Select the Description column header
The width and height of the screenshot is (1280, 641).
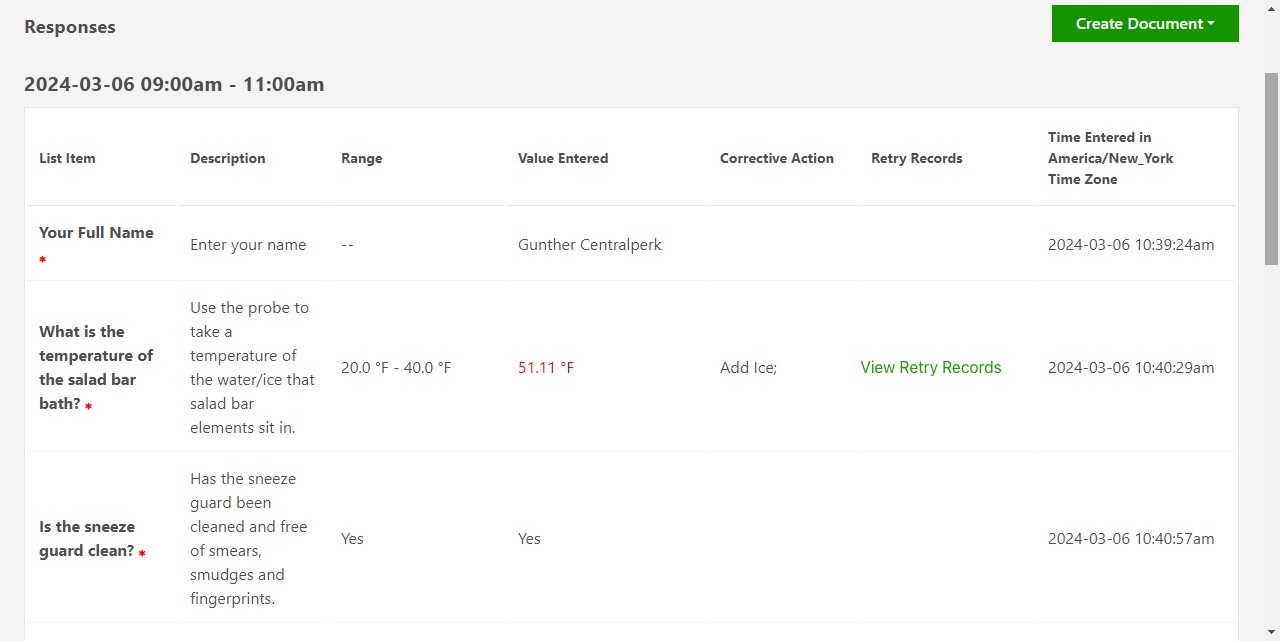[x=227, y=158]
